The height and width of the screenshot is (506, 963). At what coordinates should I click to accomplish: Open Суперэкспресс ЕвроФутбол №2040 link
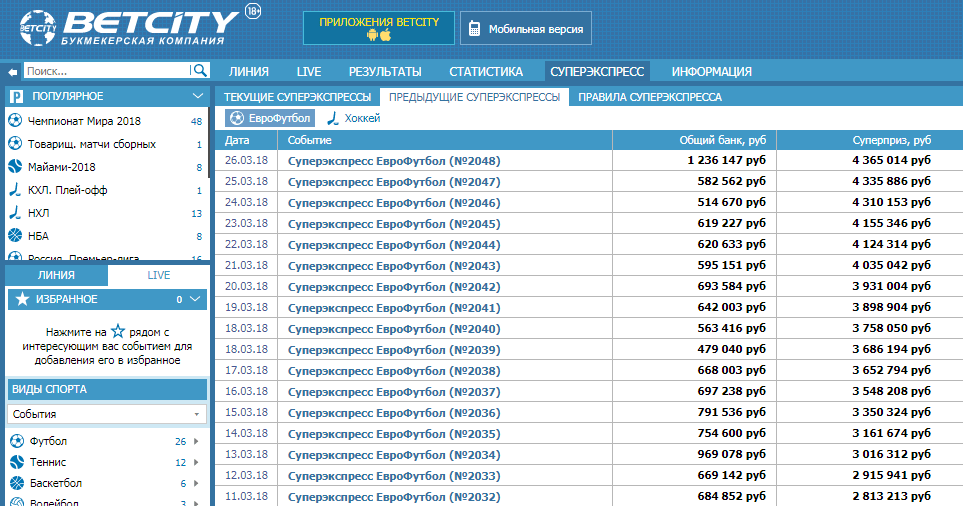(394, 329)
